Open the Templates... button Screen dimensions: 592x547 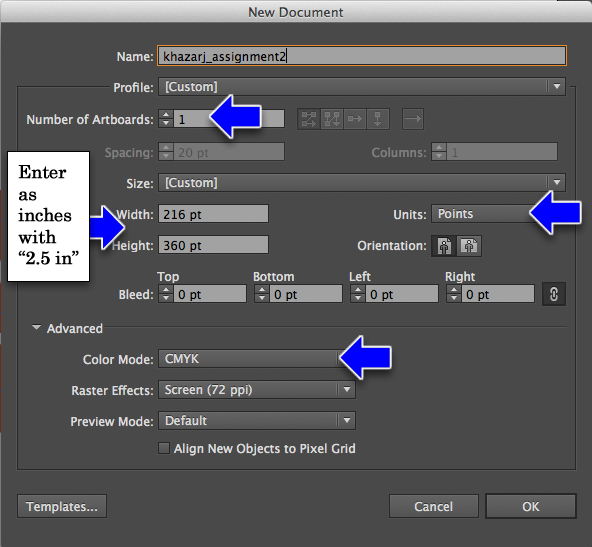[62, 506]
